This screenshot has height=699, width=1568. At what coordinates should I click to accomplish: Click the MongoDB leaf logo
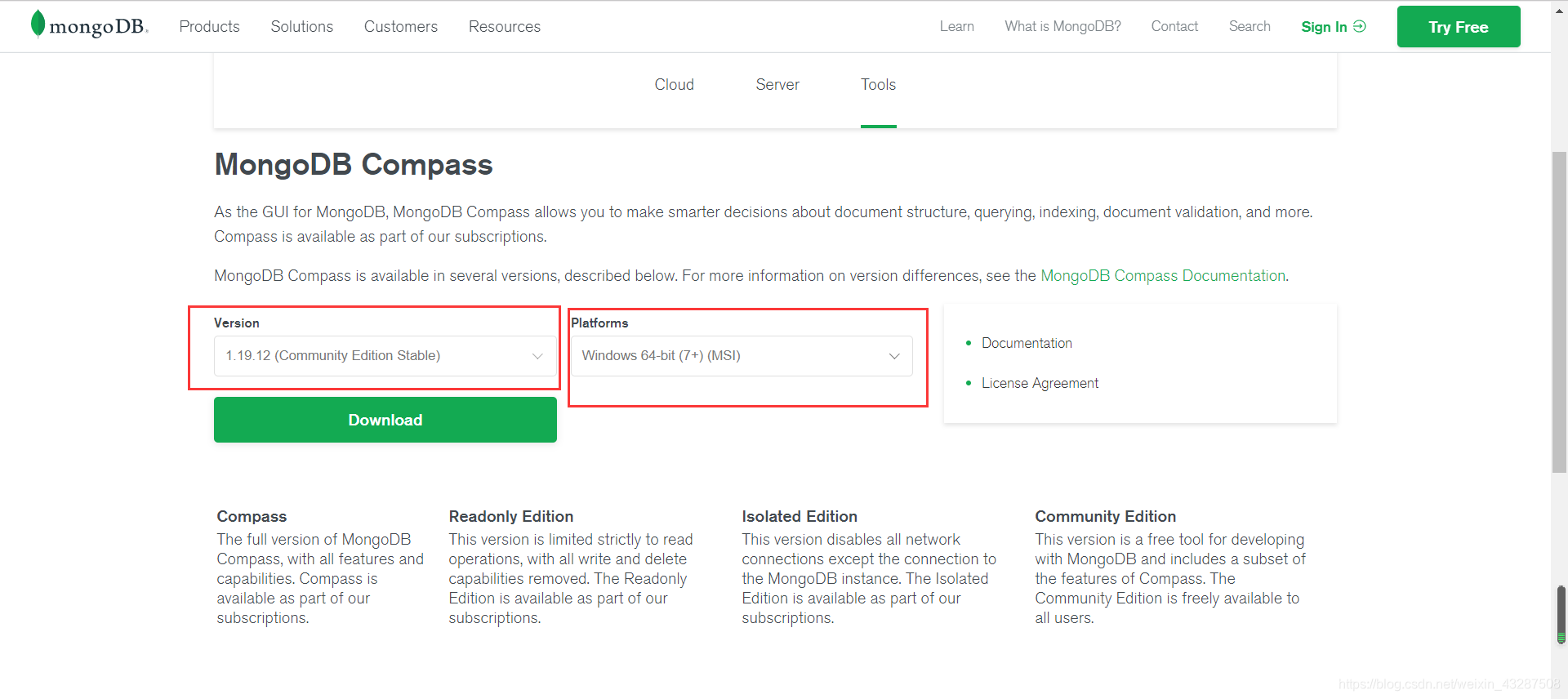[89, 25]
